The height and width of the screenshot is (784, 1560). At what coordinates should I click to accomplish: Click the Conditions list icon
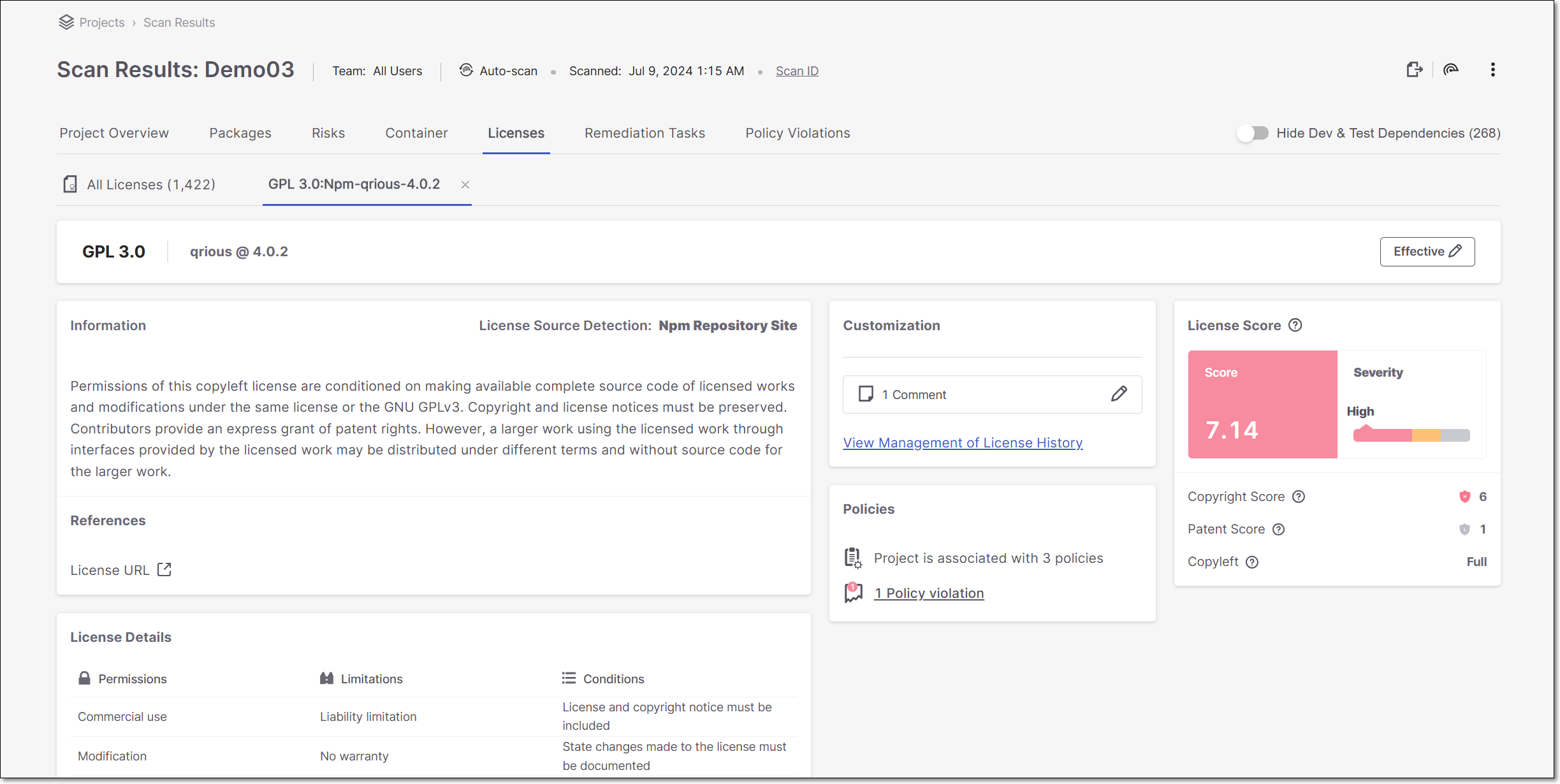[x=569, y=678]
